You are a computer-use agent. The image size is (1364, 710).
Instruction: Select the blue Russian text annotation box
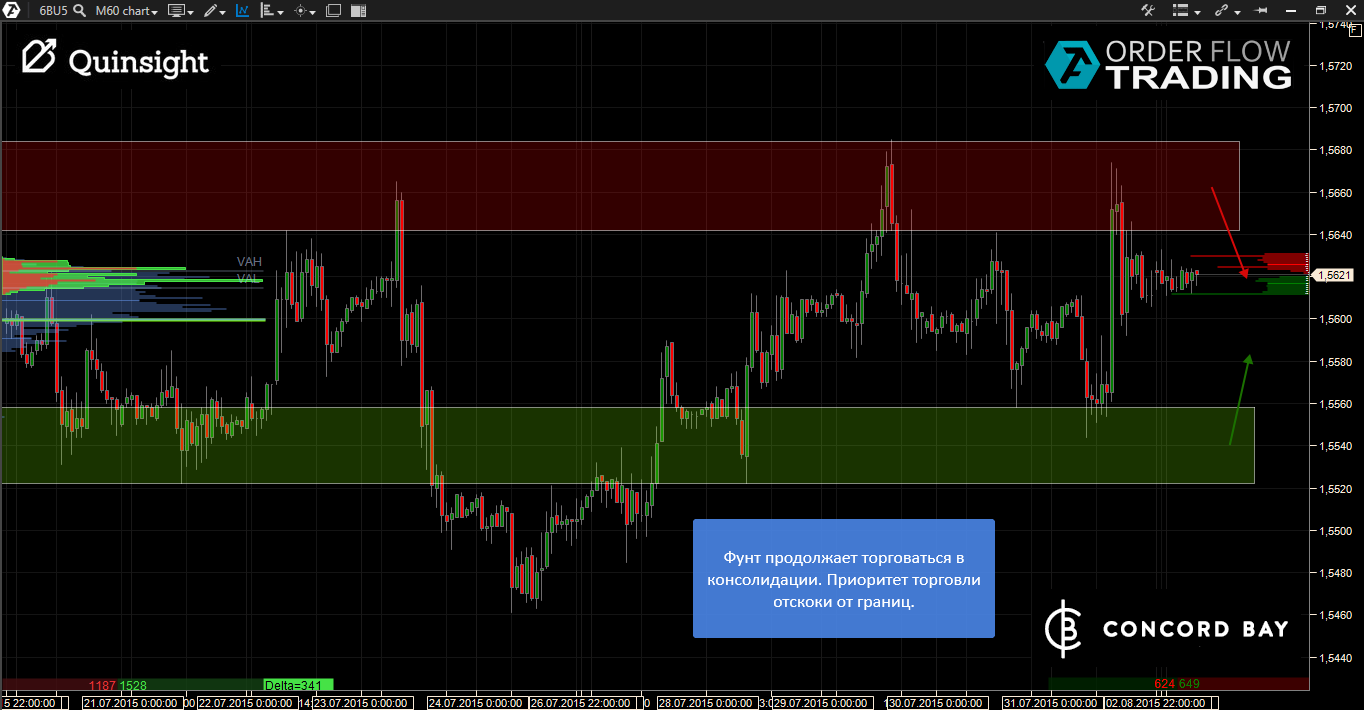click(x=844, y=578)
